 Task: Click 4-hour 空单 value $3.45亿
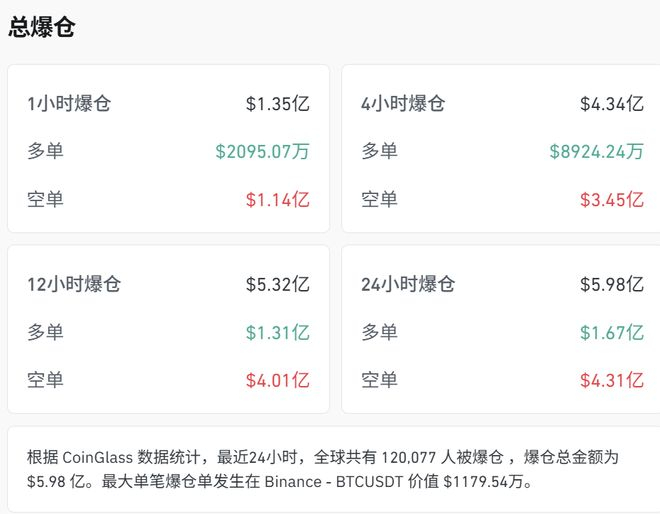pyautogui.click(x=612, y=200)
